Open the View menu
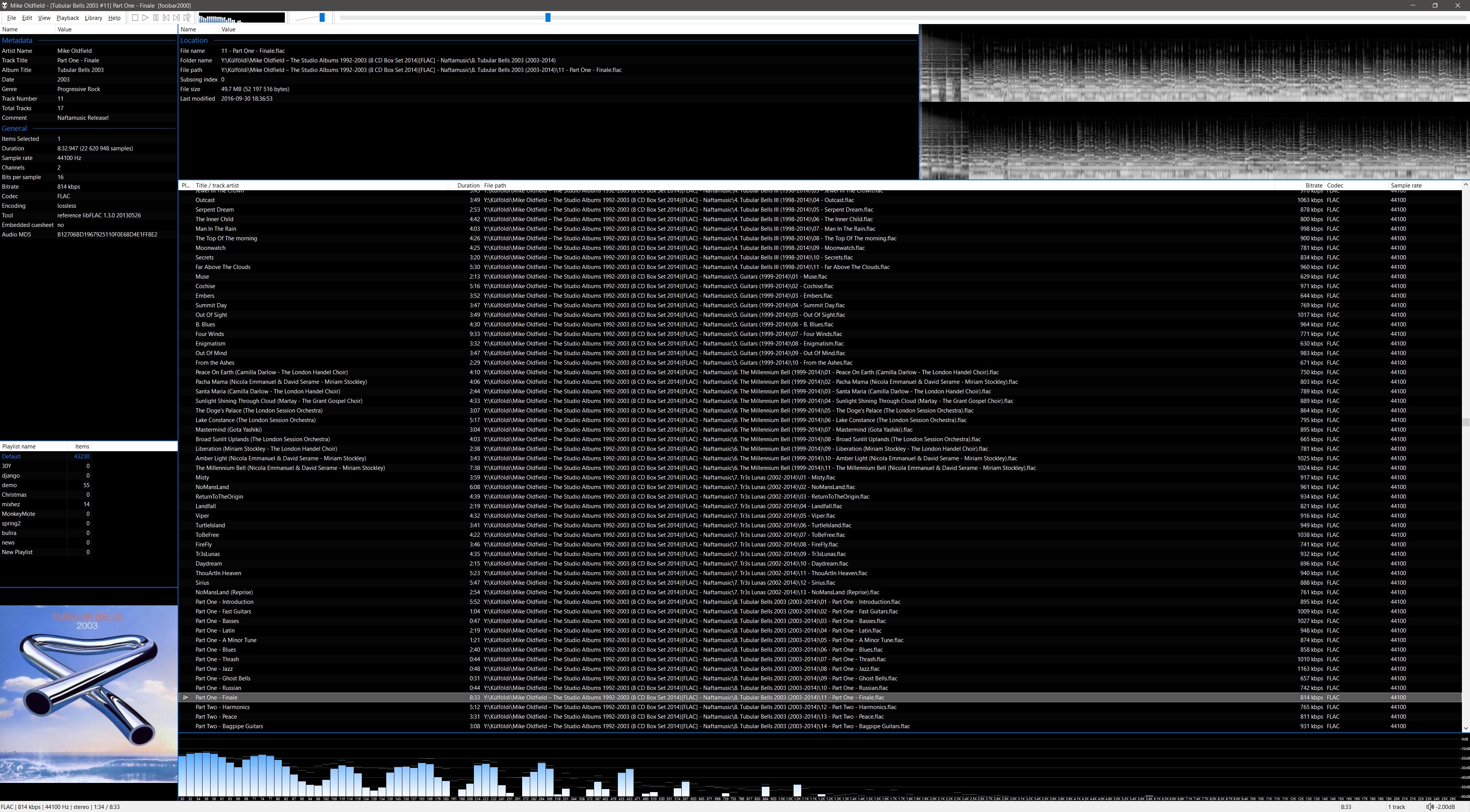1470x812 pixels. [x=44, y=18]
